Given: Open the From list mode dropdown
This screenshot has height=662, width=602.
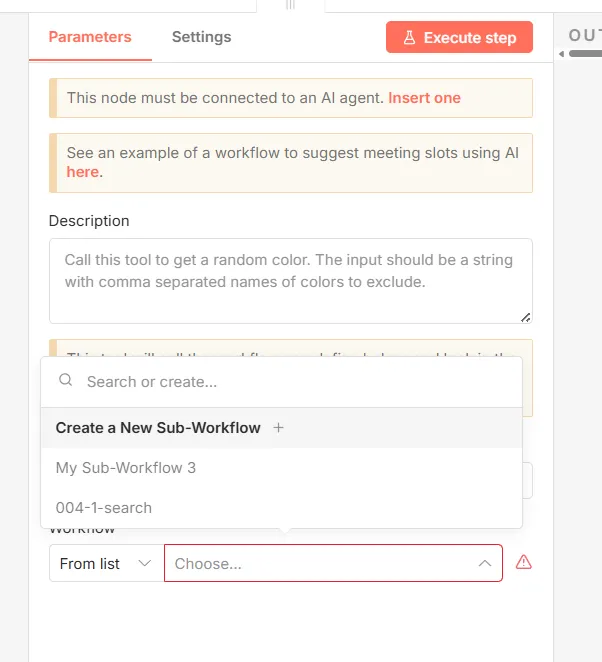Looking at the screenshot, I should point(105,564).
